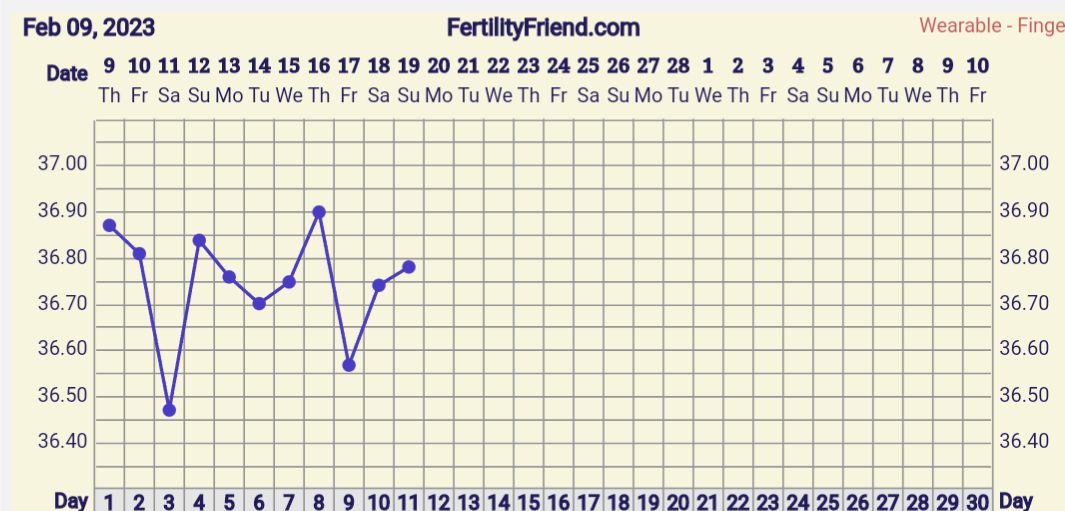
Task: Select the lowest temperature point on Saturday 11
Action: coord(169,410)
